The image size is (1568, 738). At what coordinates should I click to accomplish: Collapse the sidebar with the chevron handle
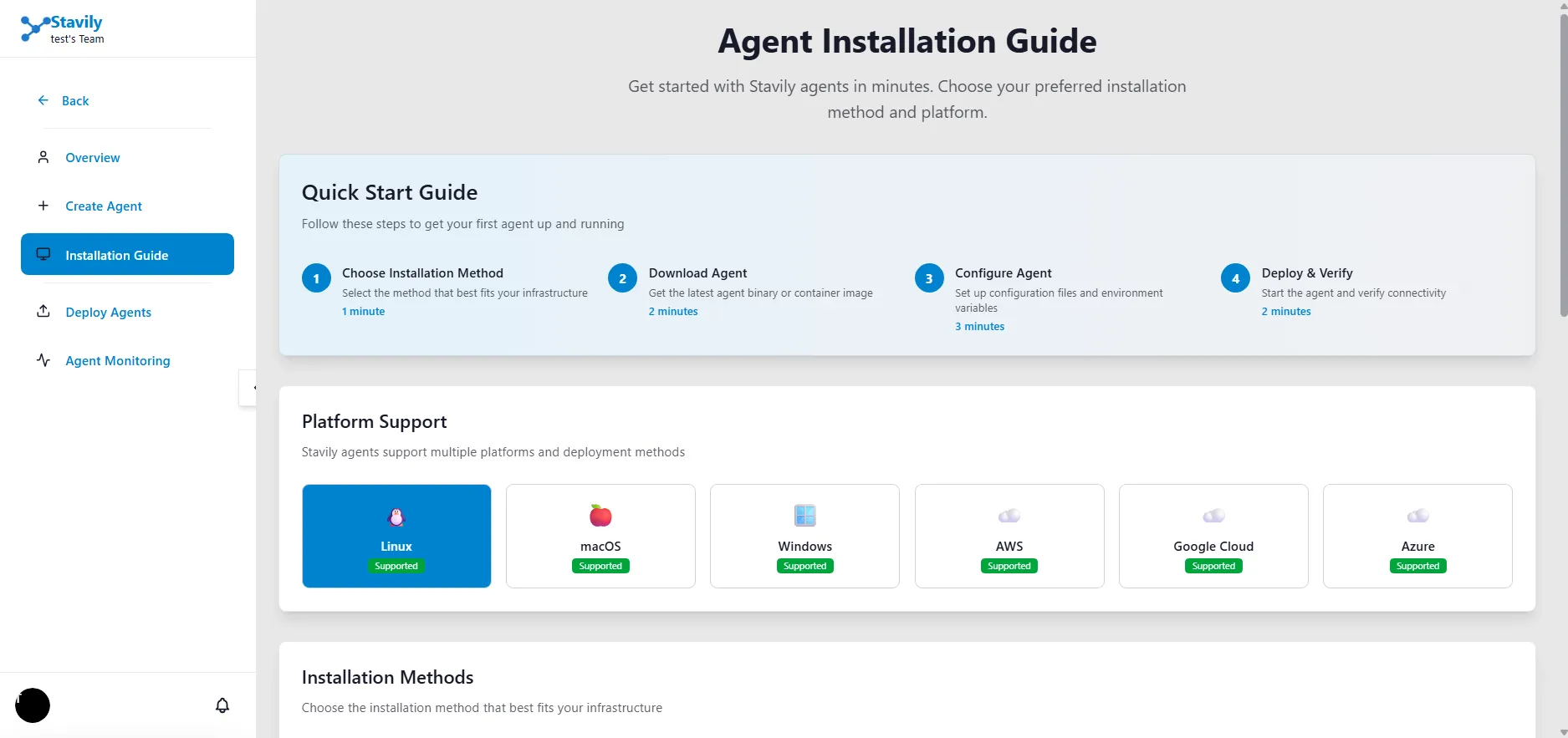248,388
